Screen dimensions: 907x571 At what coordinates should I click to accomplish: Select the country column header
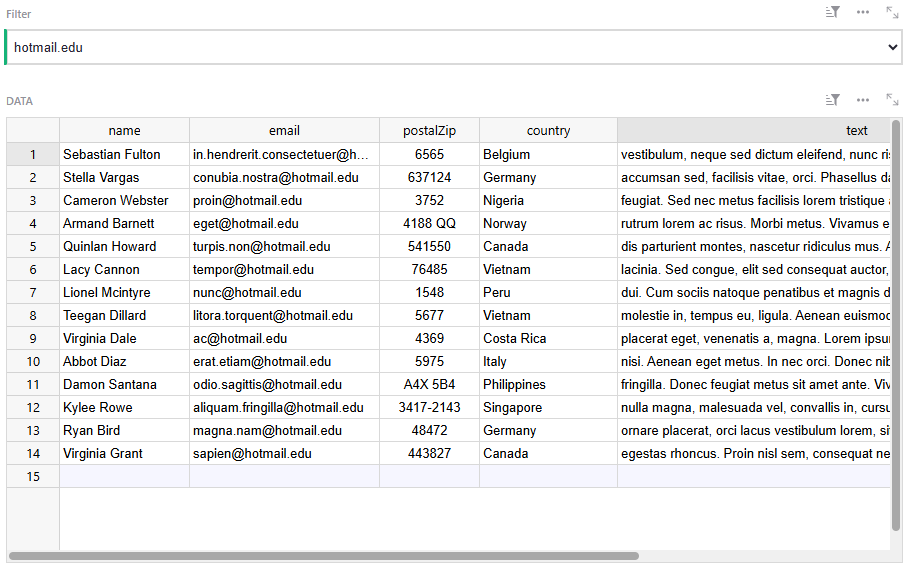pyautogui.click(x=548, y=131)
